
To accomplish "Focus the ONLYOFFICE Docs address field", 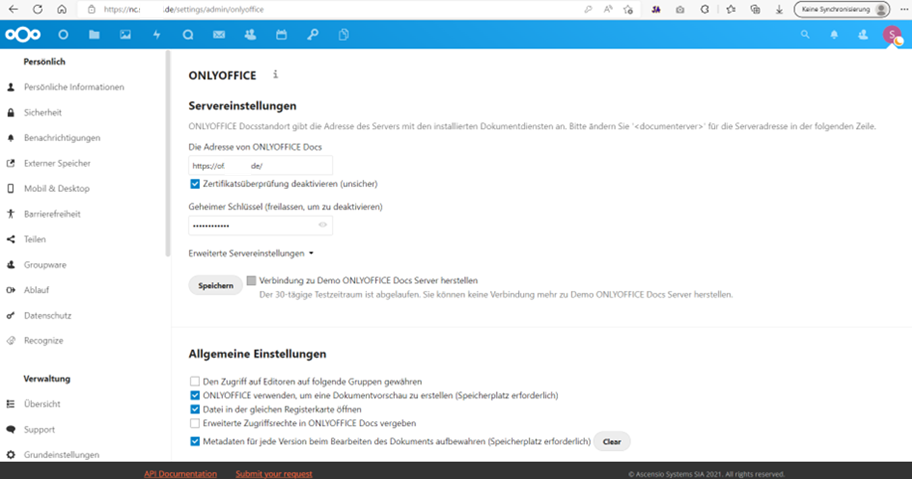I will point(260,166).
